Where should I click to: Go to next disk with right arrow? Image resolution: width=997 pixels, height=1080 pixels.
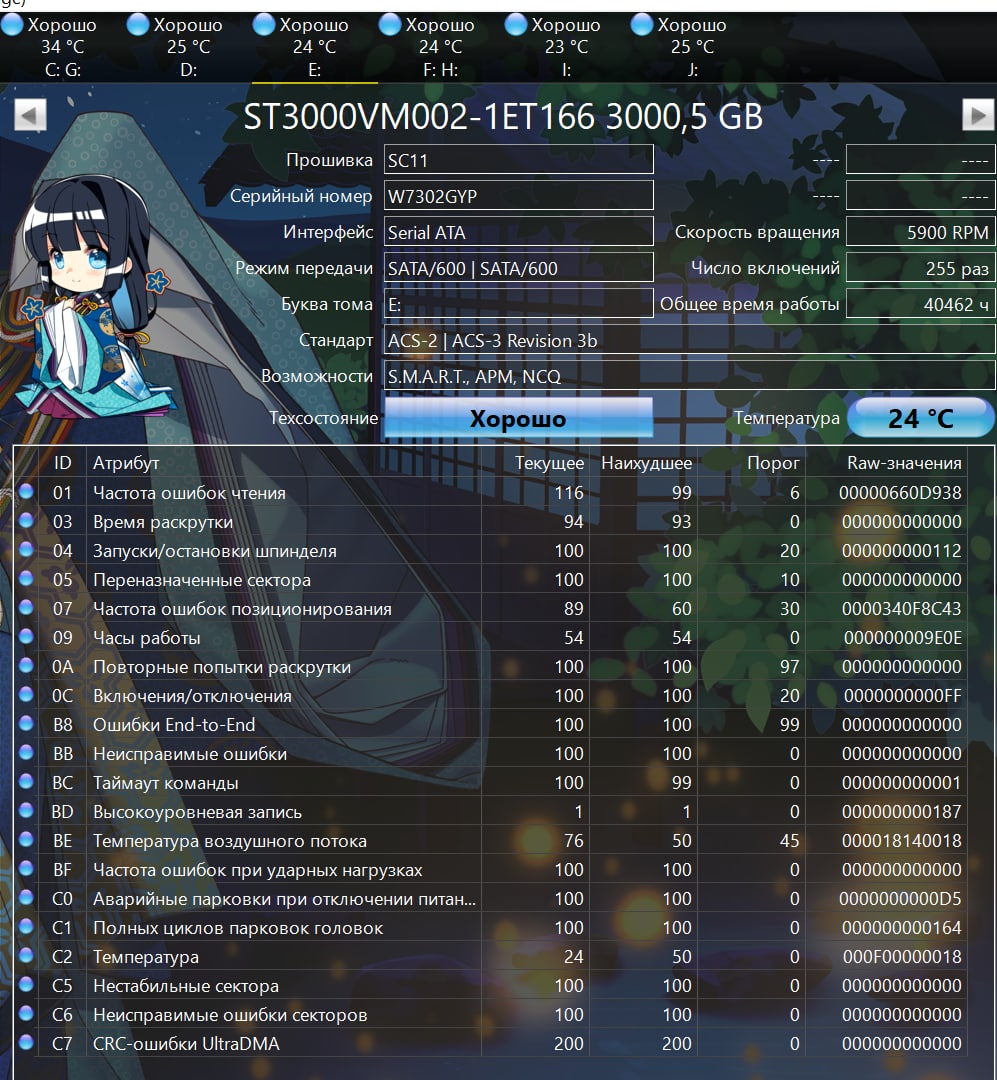[978, 115]
